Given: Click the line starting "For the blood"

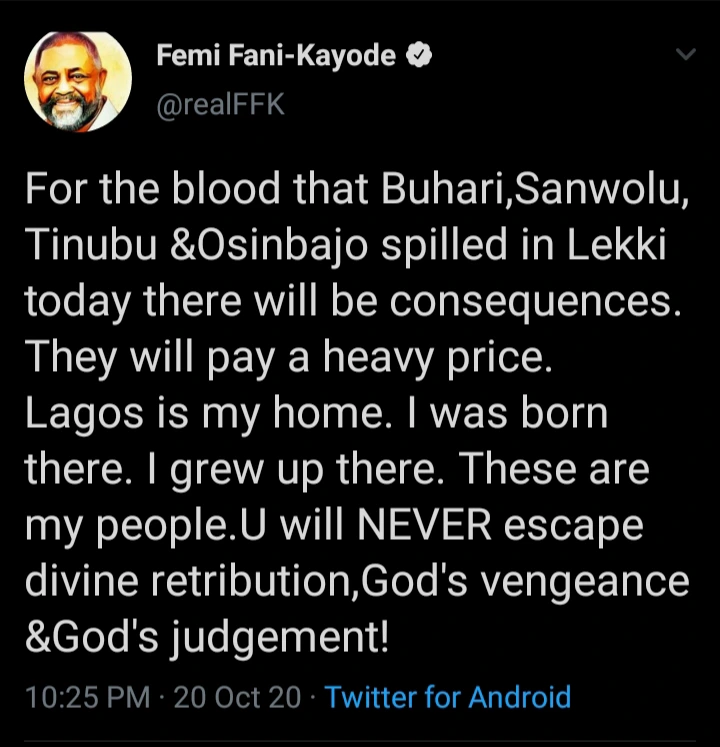Looking at the screenshot, I should tap(356, 190).
